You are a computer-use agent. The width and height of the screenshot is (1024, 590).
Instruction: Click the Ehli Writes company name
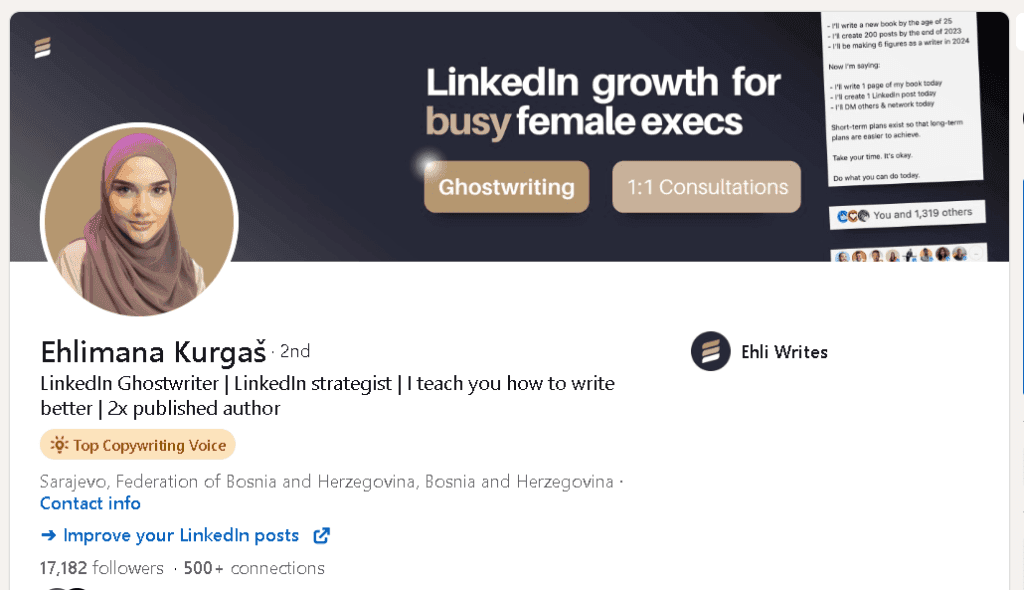784,352
